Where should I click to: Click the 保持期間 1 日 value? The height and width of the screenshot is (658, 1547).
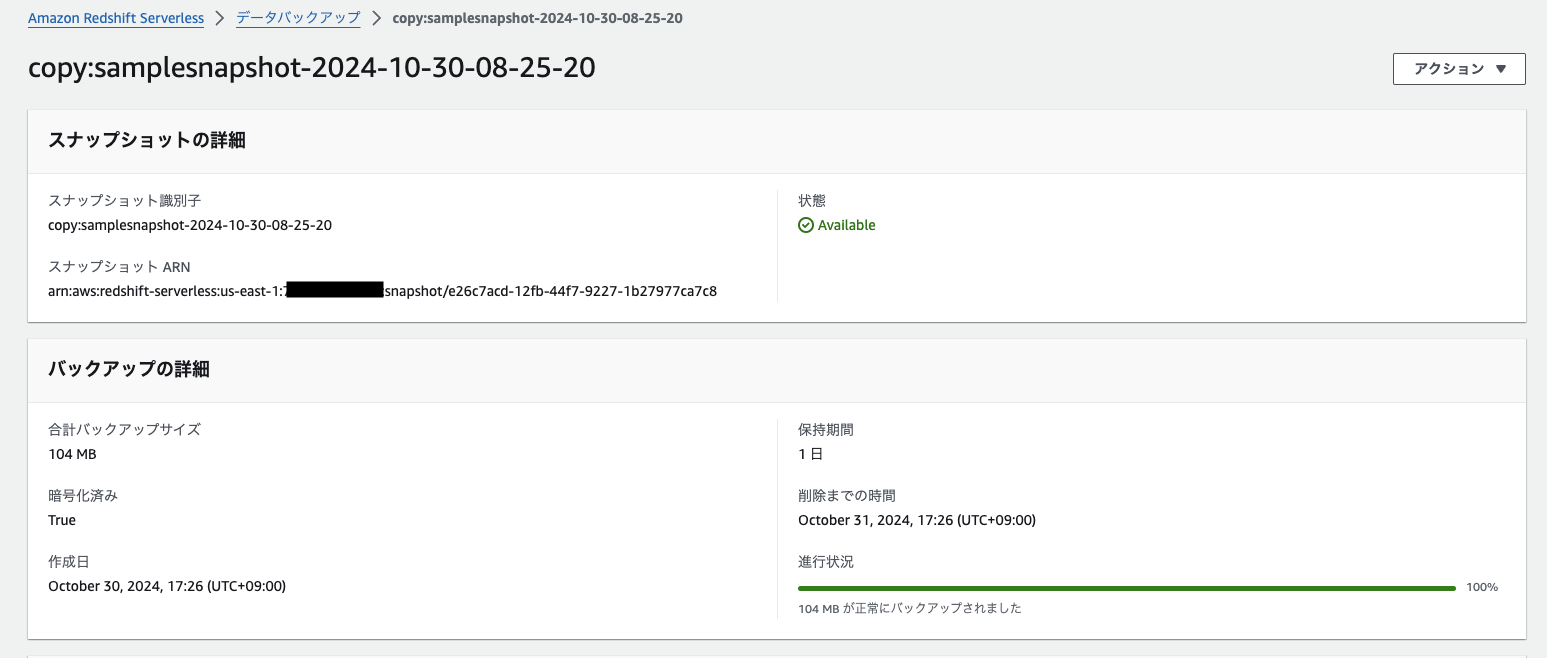pyautogui.click(x=810, y=454)
